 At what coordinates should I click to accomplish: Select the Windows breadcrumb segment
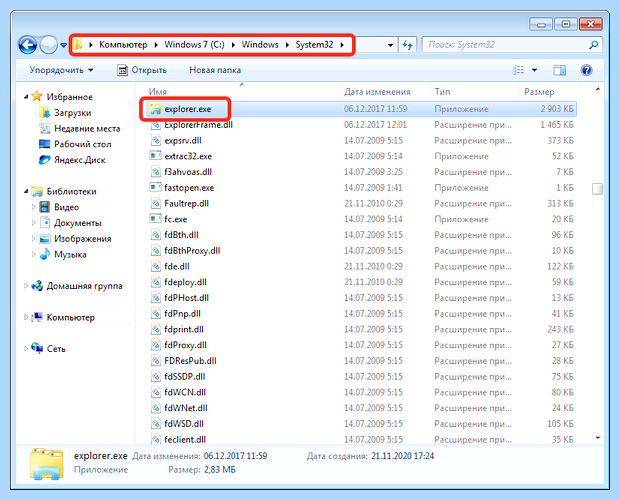point(260,45)
